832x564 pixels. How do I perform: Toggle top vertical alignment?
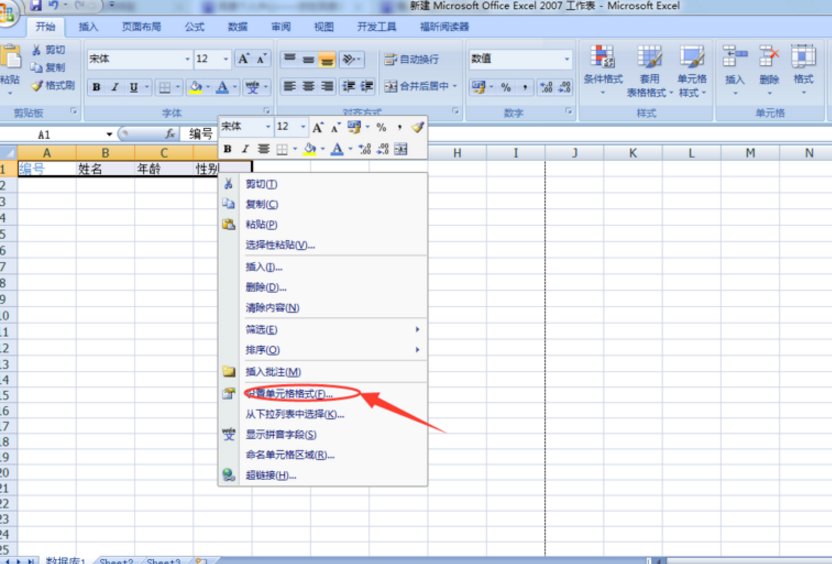[x=290, y=58]
